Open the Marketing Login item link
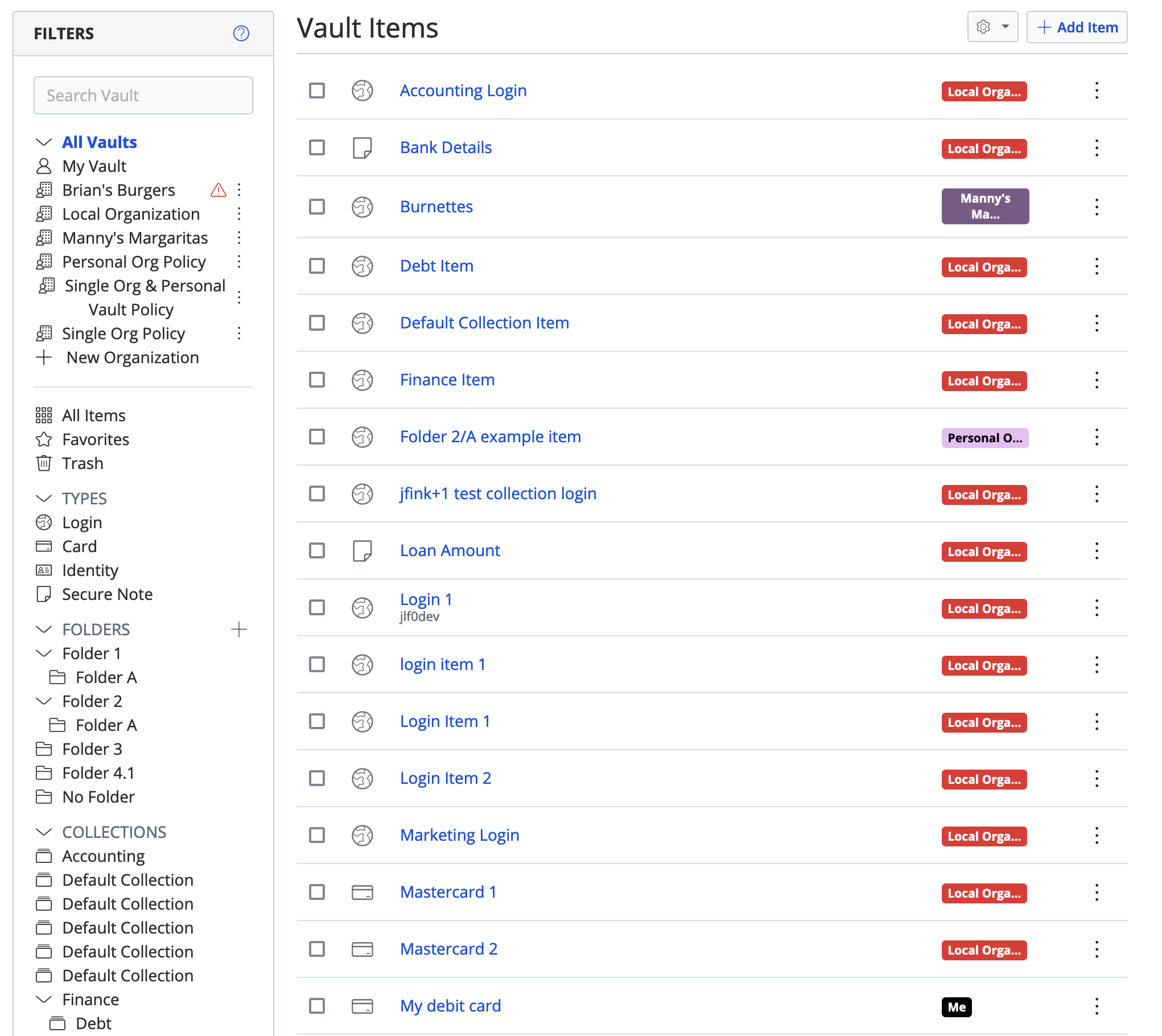 click(459, 835)
